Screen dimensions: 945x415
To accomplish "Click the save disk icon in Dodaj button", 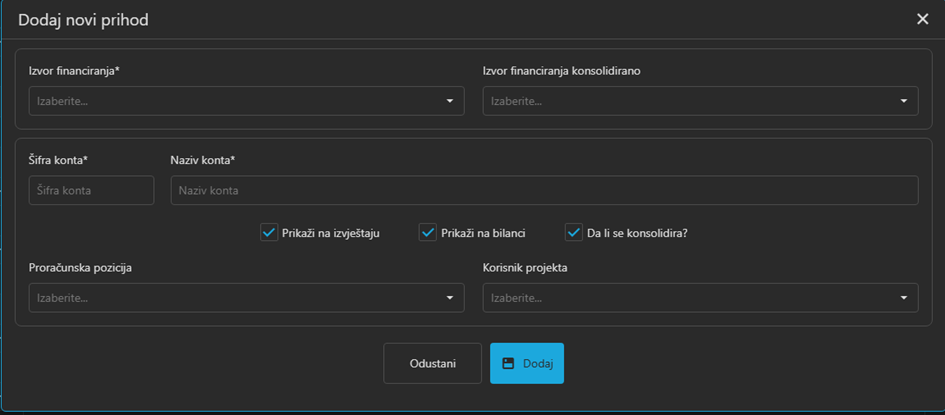I will [x=508, y=364].
